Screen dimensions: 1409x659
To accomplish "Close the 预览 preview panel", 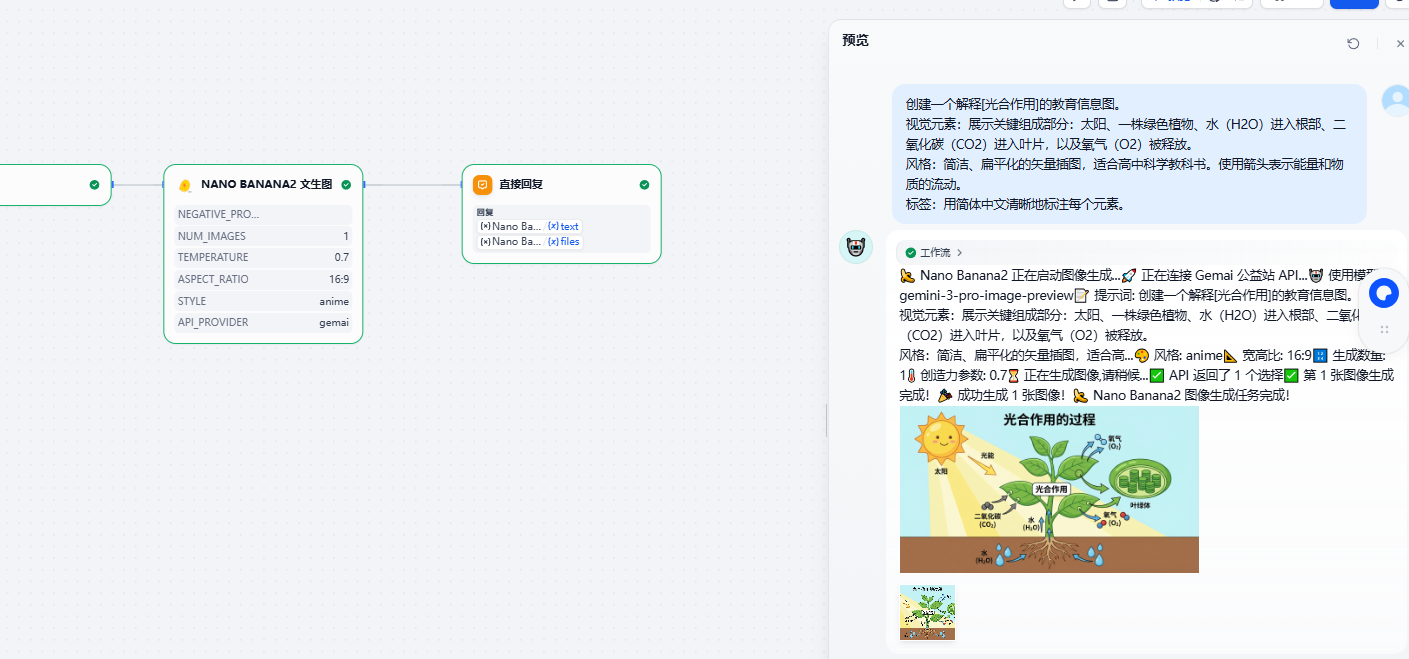I will (1400, 44).
